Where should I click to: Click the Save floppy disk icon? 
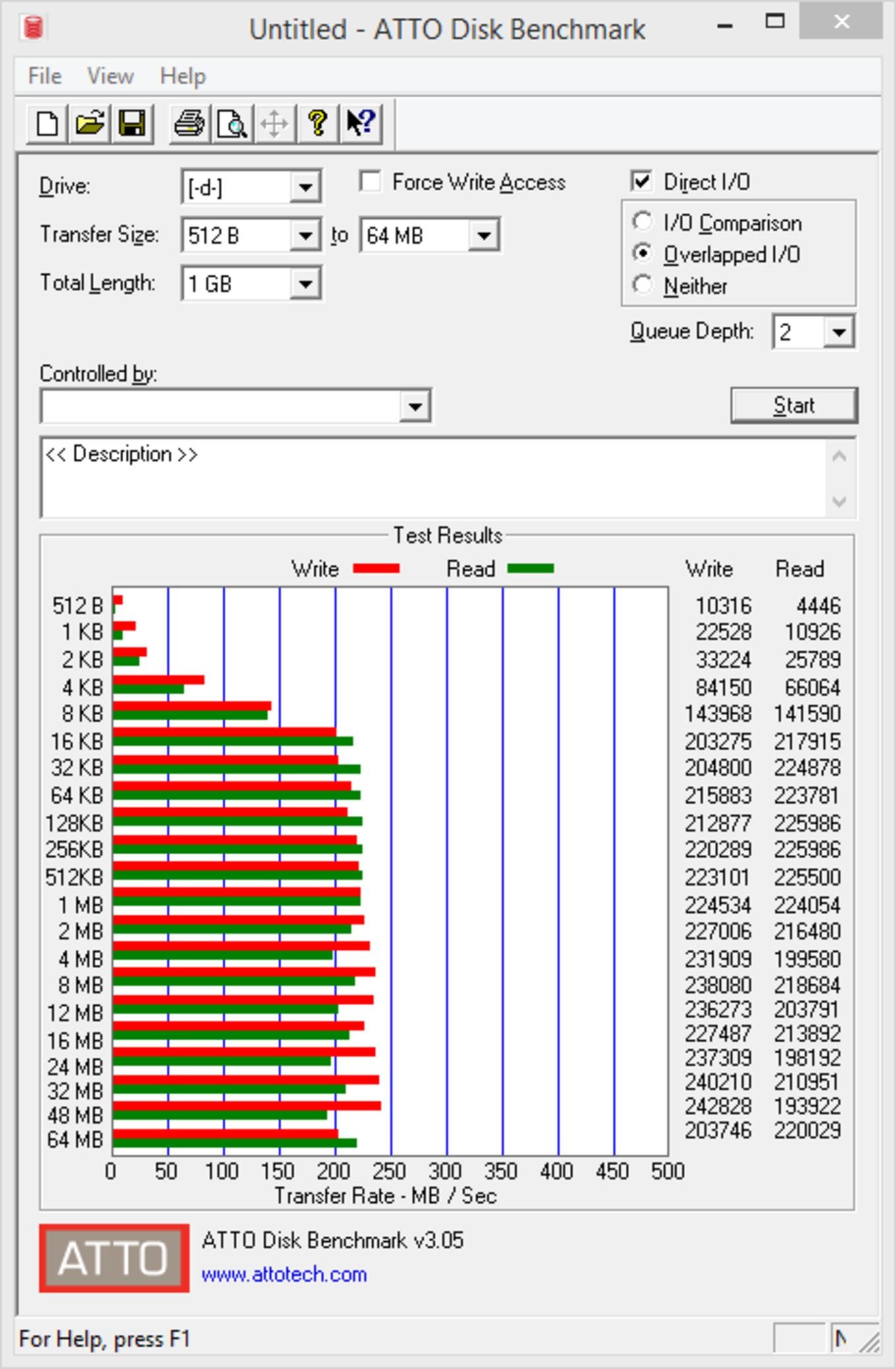[132, 123]
